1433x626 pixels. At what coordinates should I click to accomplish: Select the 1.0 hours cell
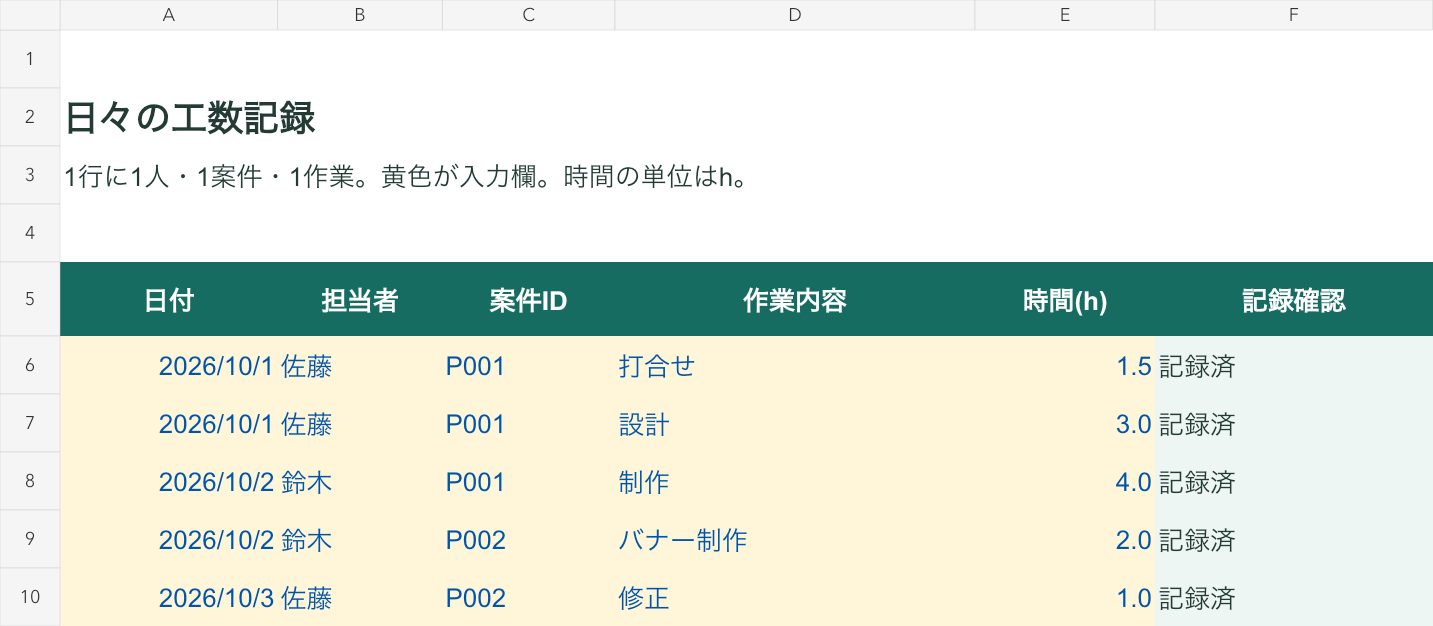[1065, 597]
